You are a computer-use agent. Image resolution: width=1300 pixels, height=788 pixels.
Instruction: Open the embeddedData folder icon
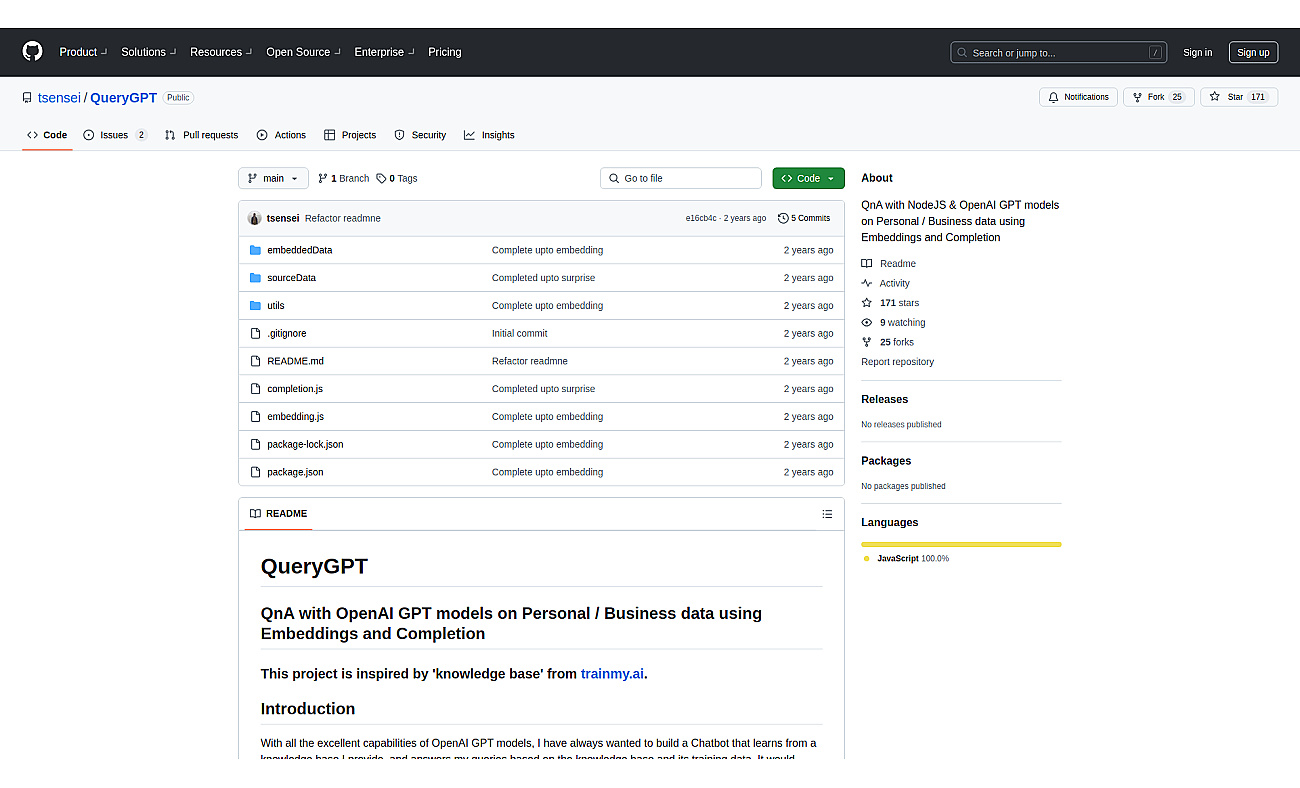point(255,250)
